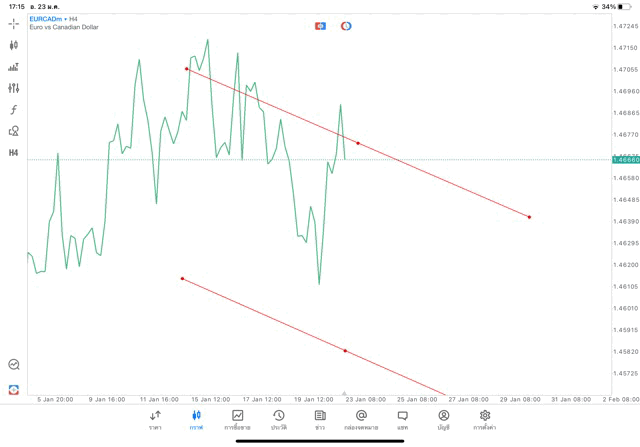Screen dimensions: 640x447
Task: Select the lower red trendline's starting anchor point
Action: 182,279
